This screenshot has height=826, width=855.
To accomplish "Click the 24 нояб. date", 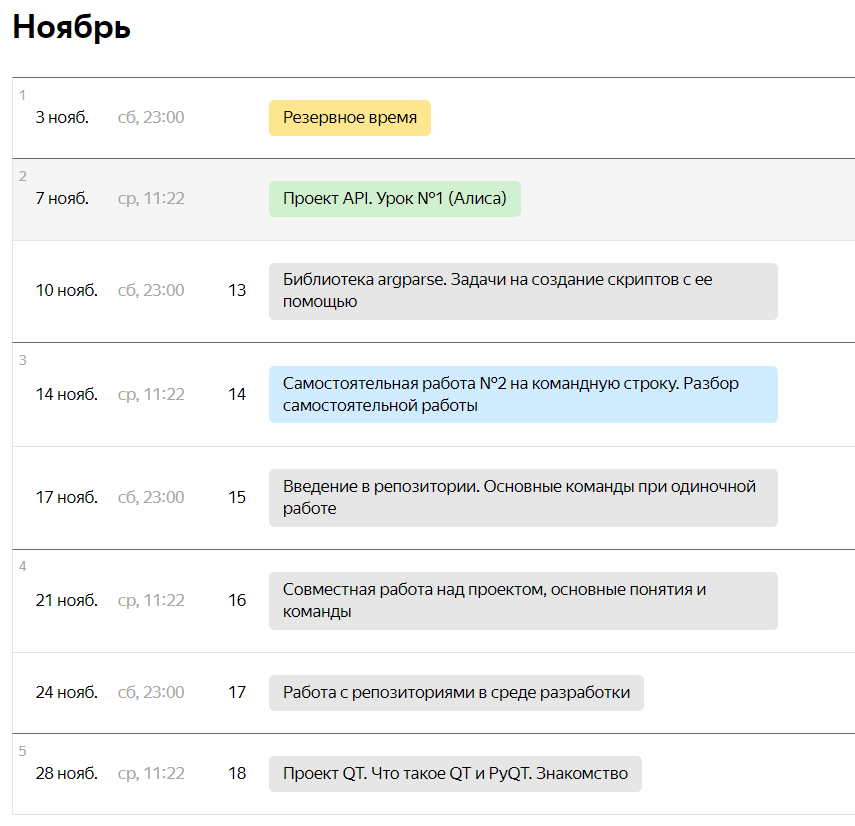I will [x=67, y=692].
